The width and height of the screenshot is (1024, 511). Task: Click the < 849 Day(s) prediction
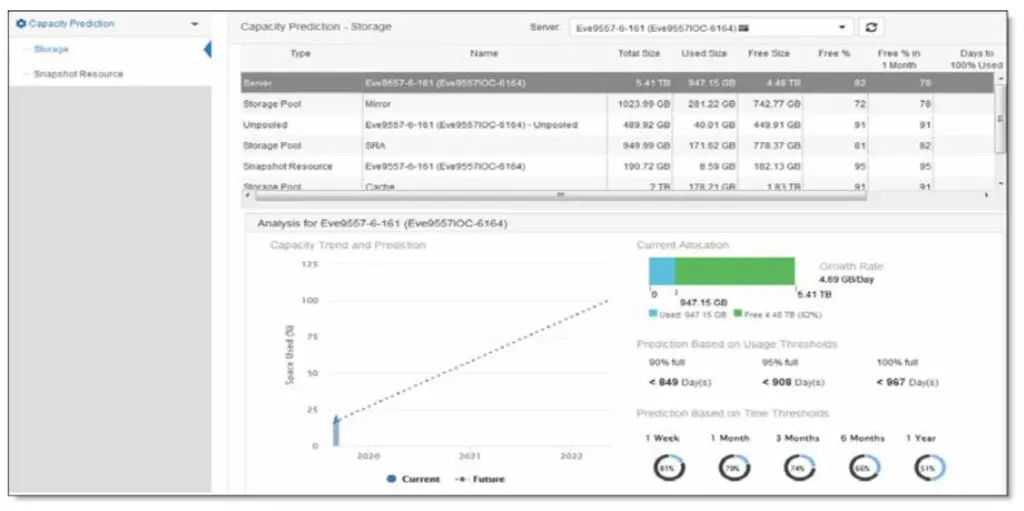point(680,382)
